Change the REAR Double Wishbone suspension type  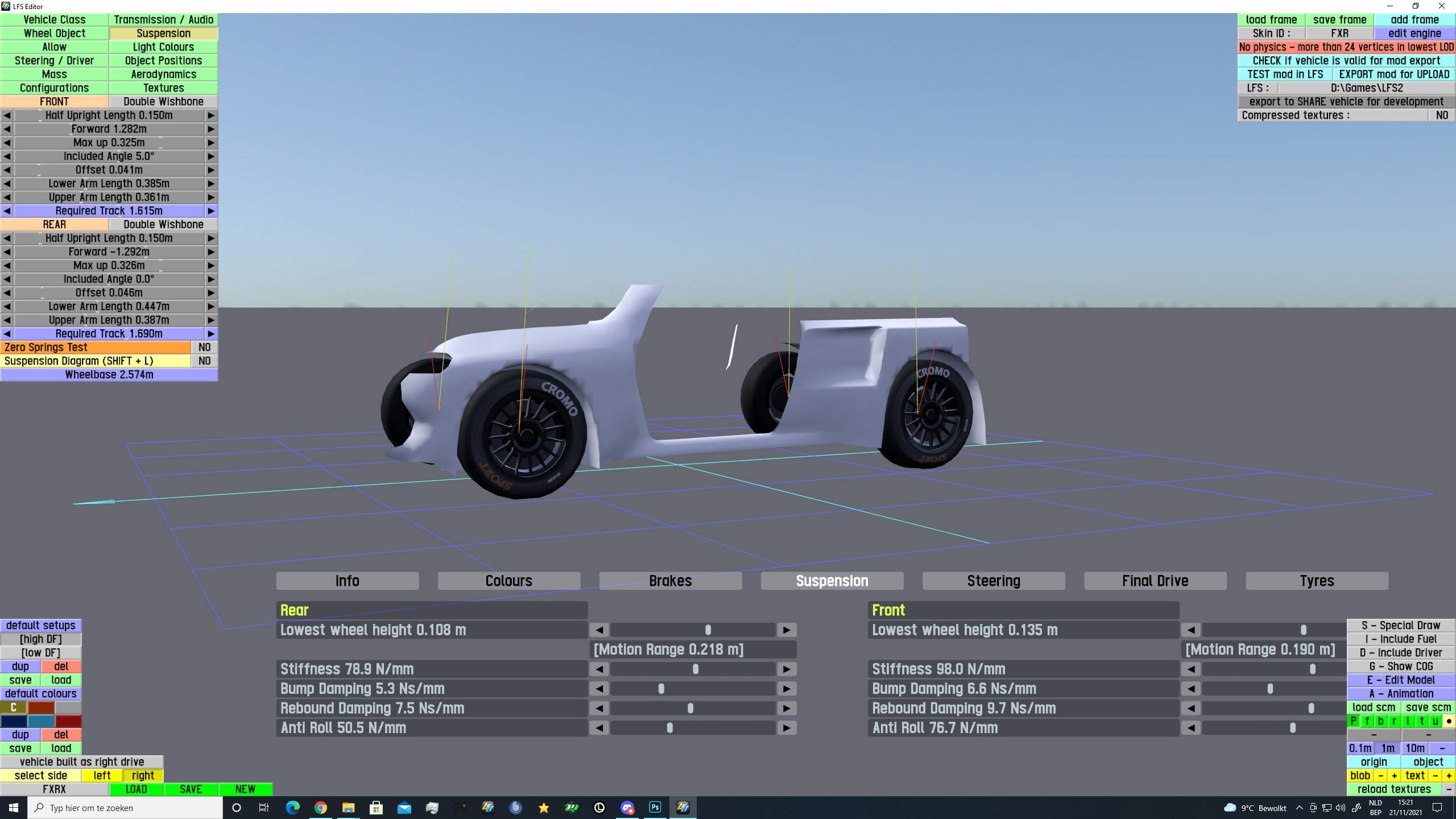pos(163,225)
